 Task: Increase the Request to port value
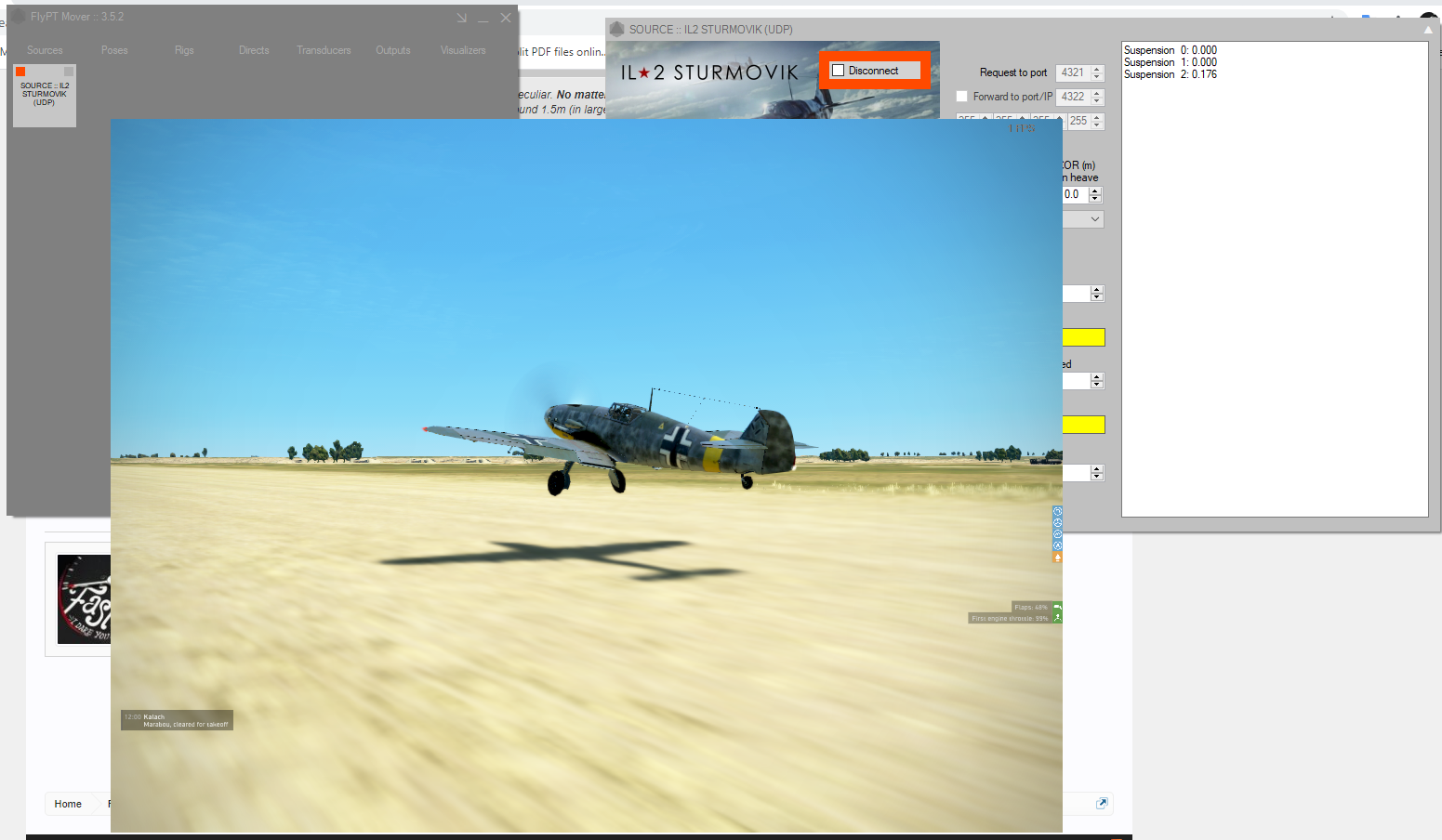[x=1097, y=69]
